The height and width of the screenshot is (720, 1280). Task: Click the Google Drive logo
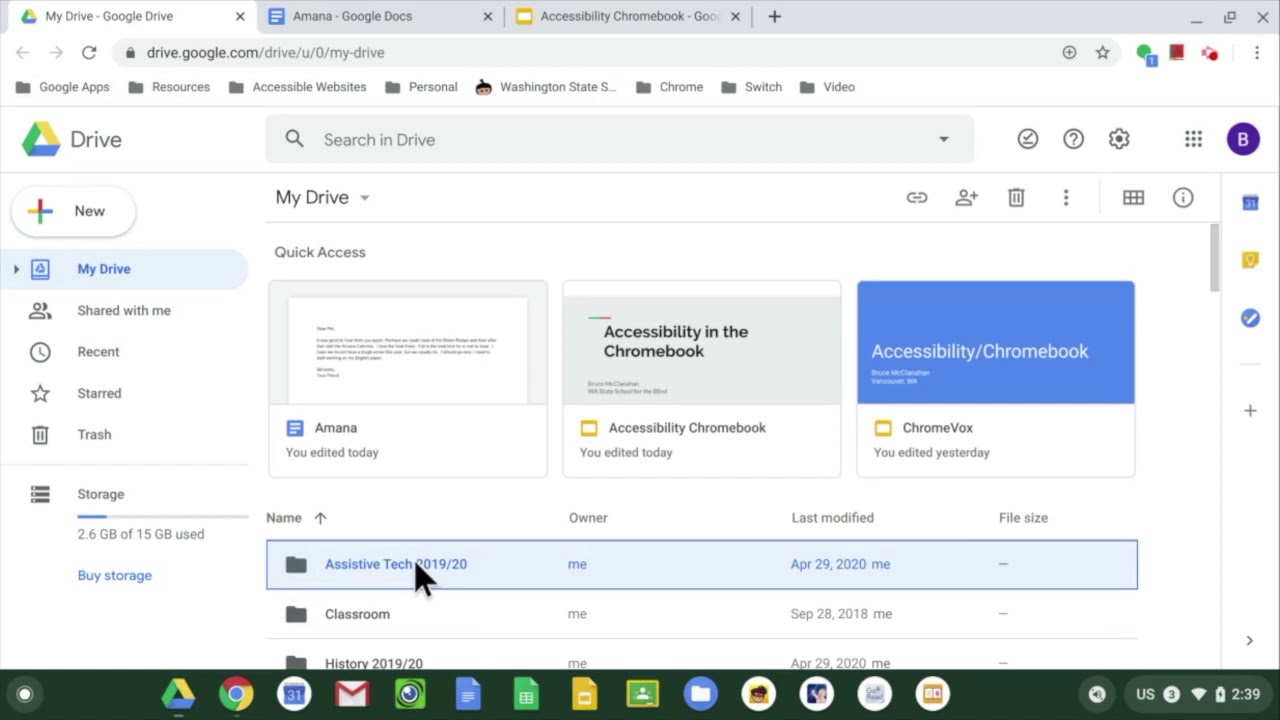[x=72, y=140]
